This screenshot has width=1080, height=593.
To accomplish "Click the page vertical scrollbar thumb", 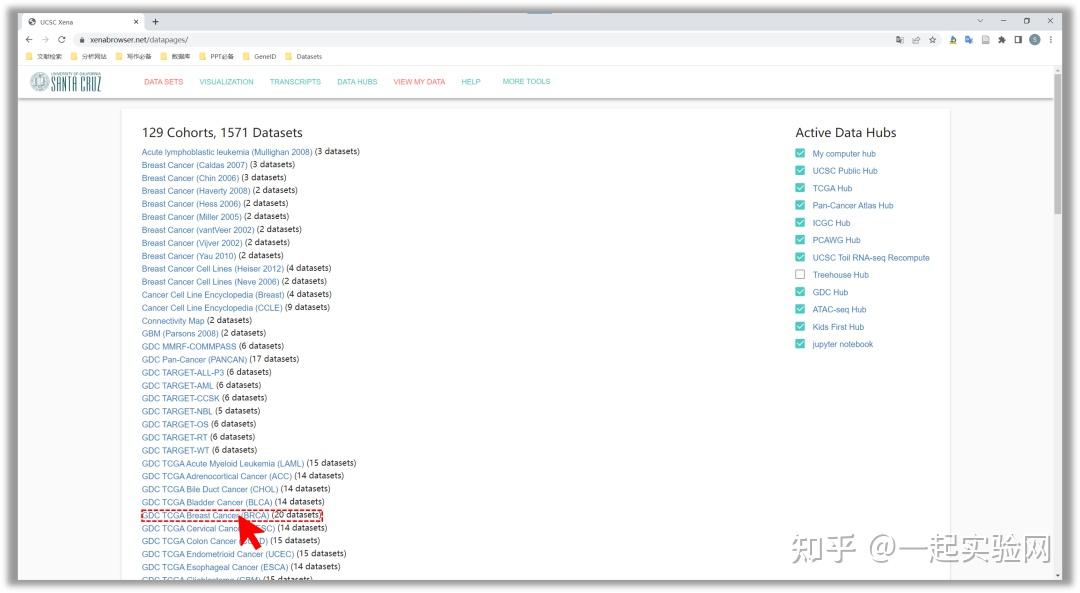I will (x=1057, y=143).
